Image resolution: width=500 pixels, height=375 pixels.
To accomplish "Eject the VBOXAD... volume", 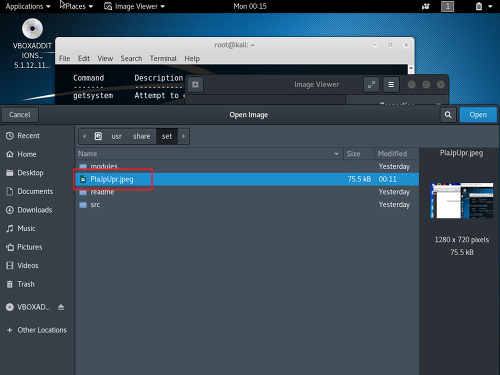I will click(x=61, y=307).
